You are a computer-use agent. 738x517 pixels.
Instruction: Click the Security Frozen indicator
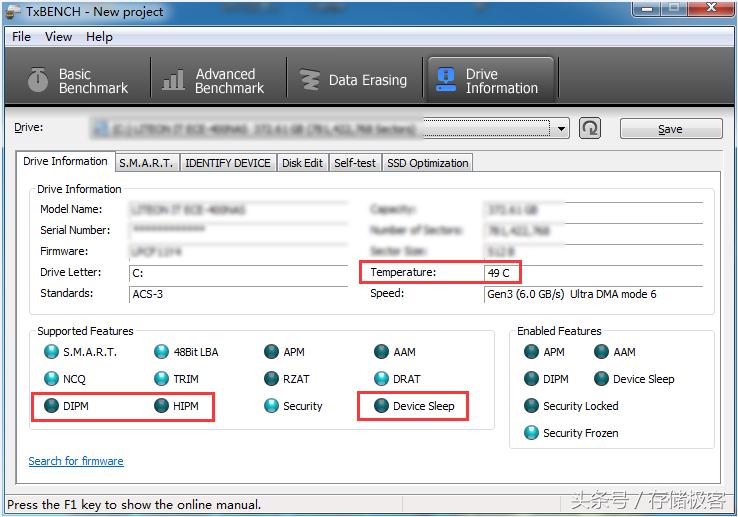coord(531,432)
